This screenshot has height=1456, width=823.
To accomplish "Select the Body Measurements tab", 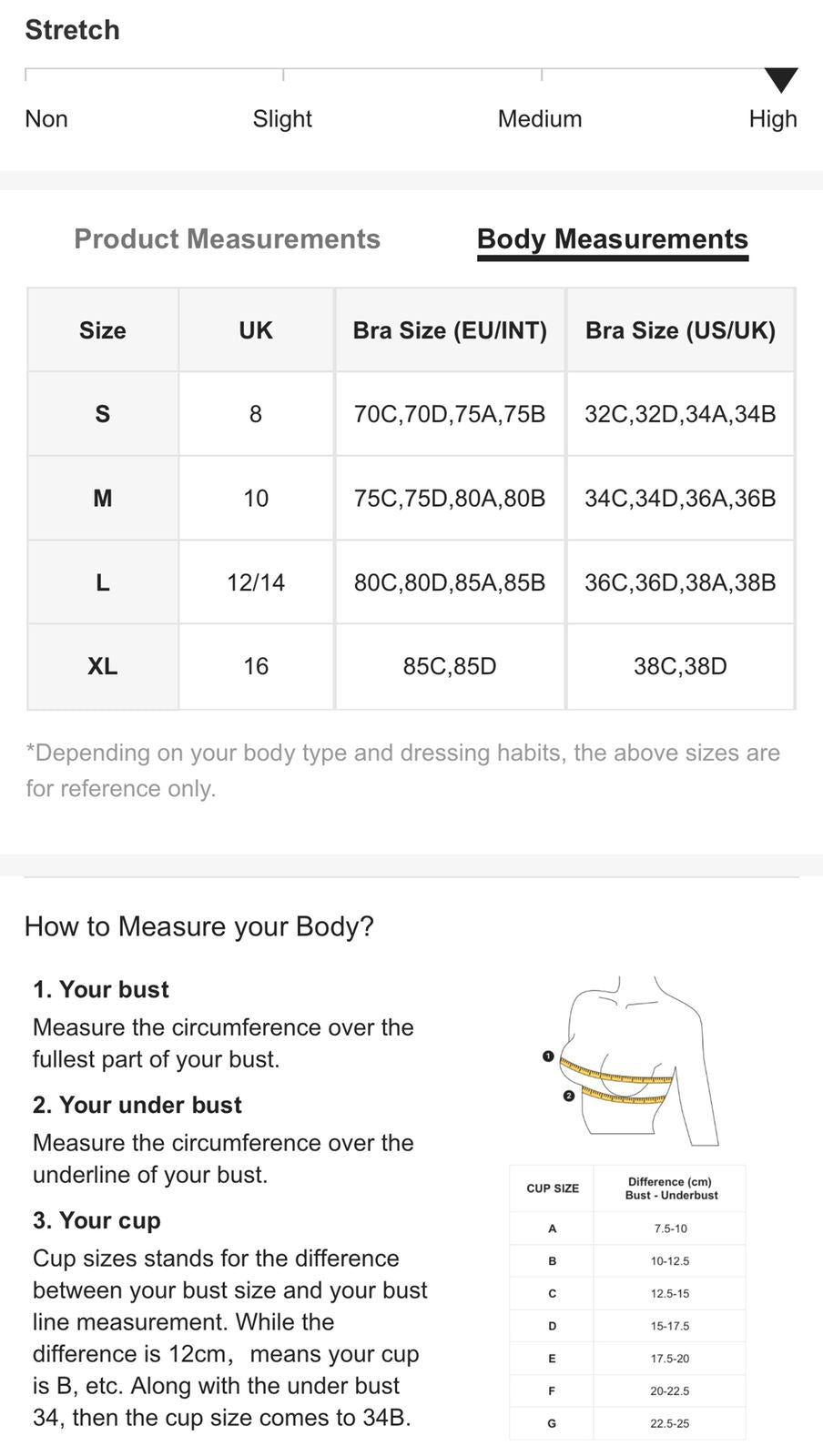I will pyautogui.click(x=612, y=239).
